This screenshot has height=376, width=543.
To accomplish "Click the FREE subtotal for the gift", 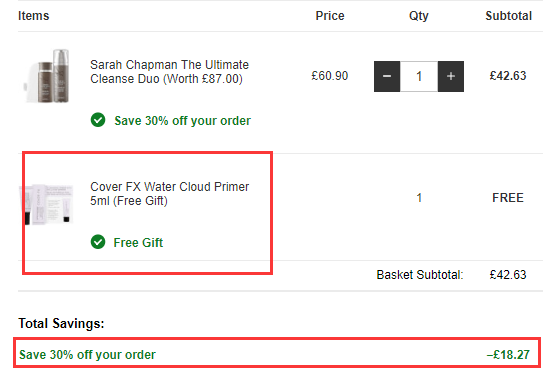I will tap(508, 198).
